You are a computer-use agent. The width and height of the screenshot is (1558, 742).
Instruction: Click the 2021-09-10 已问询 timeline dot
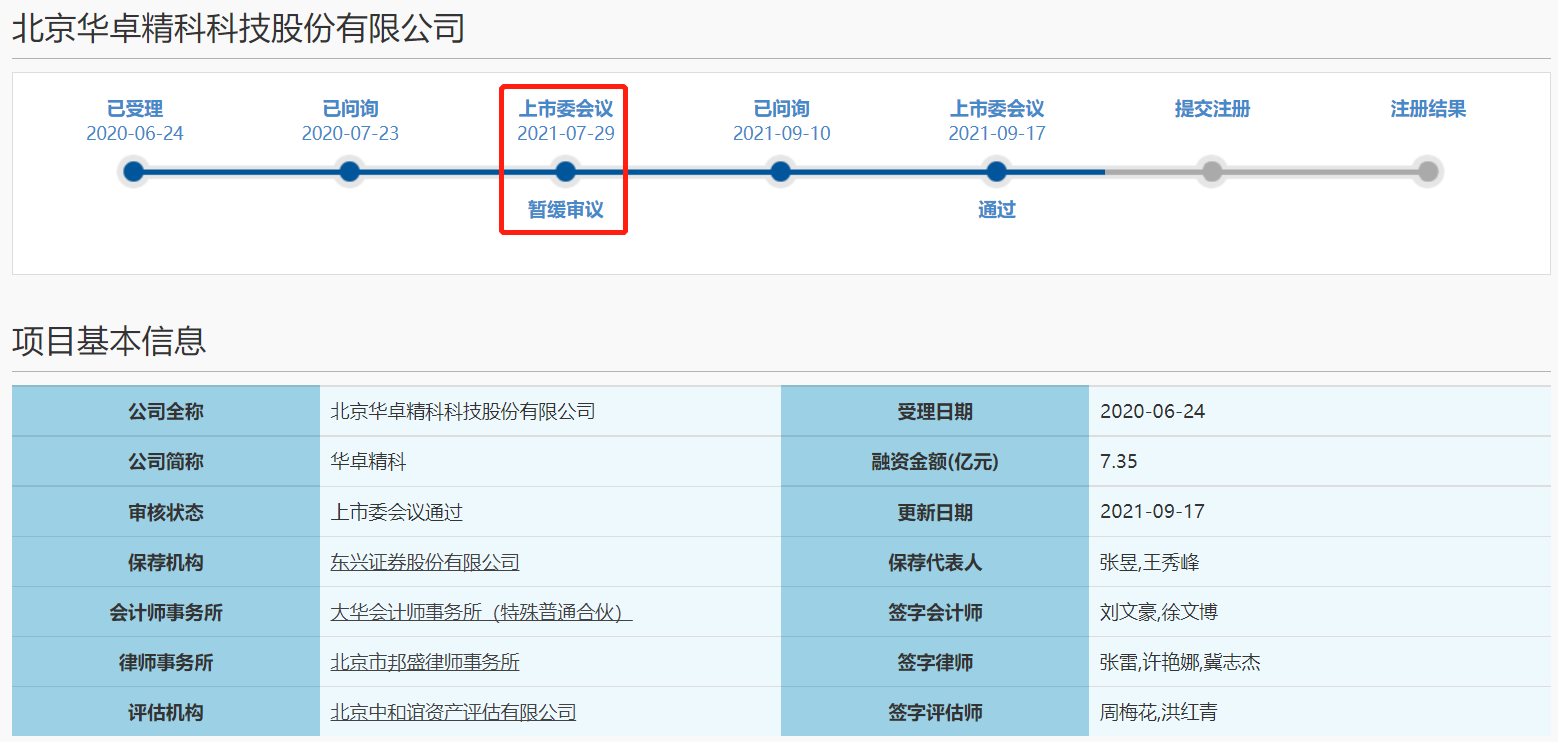click(781, 172)
